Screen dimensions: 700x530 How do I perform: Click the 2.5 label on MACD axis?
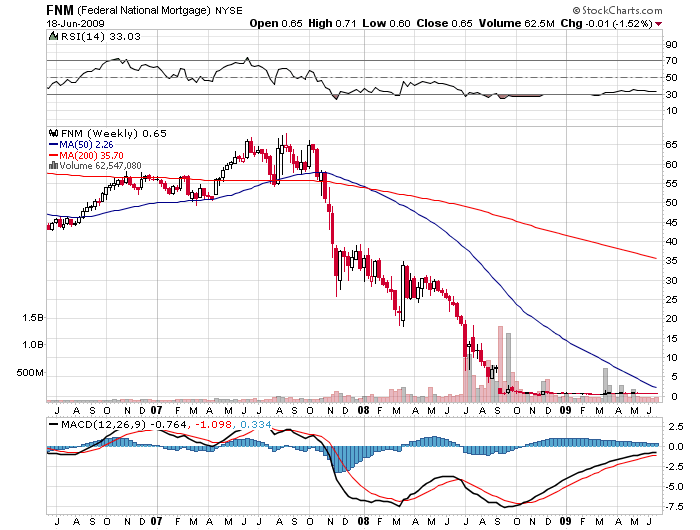(676, 427)
